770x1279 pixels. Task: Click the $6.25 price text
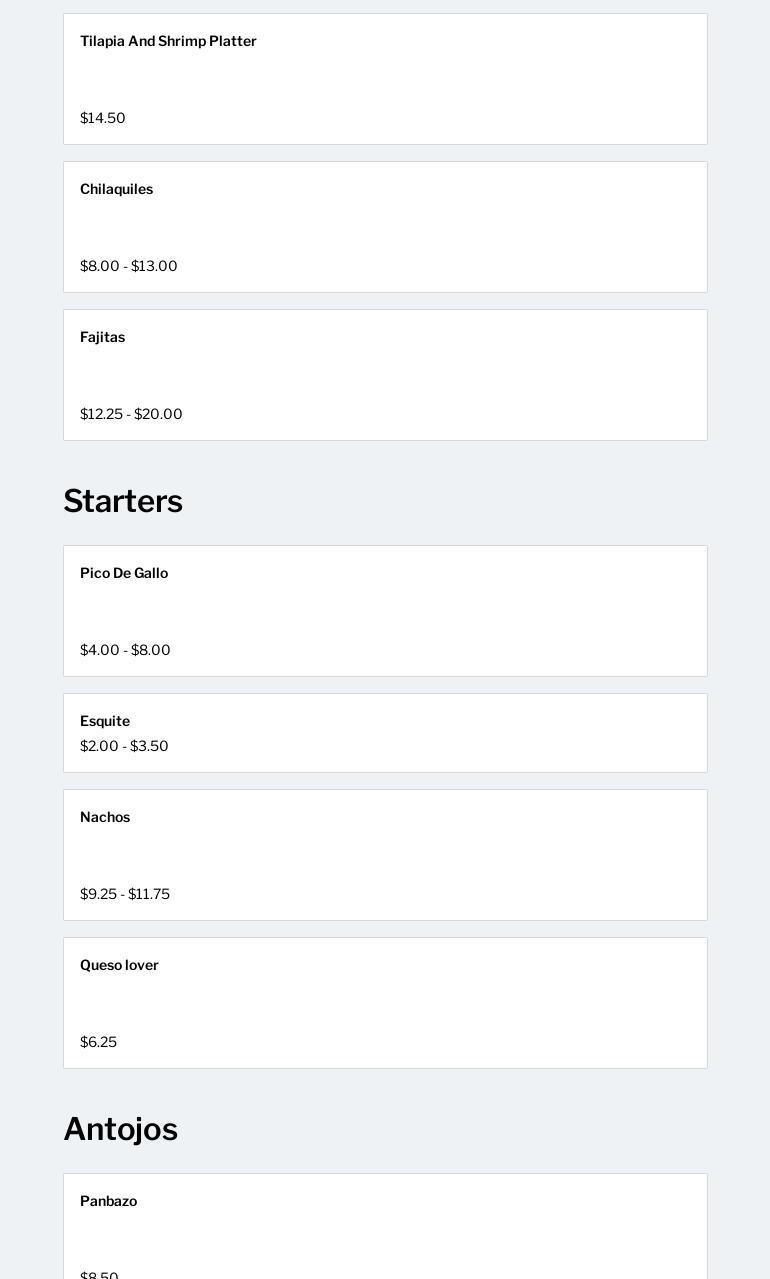pos(98,1042)
